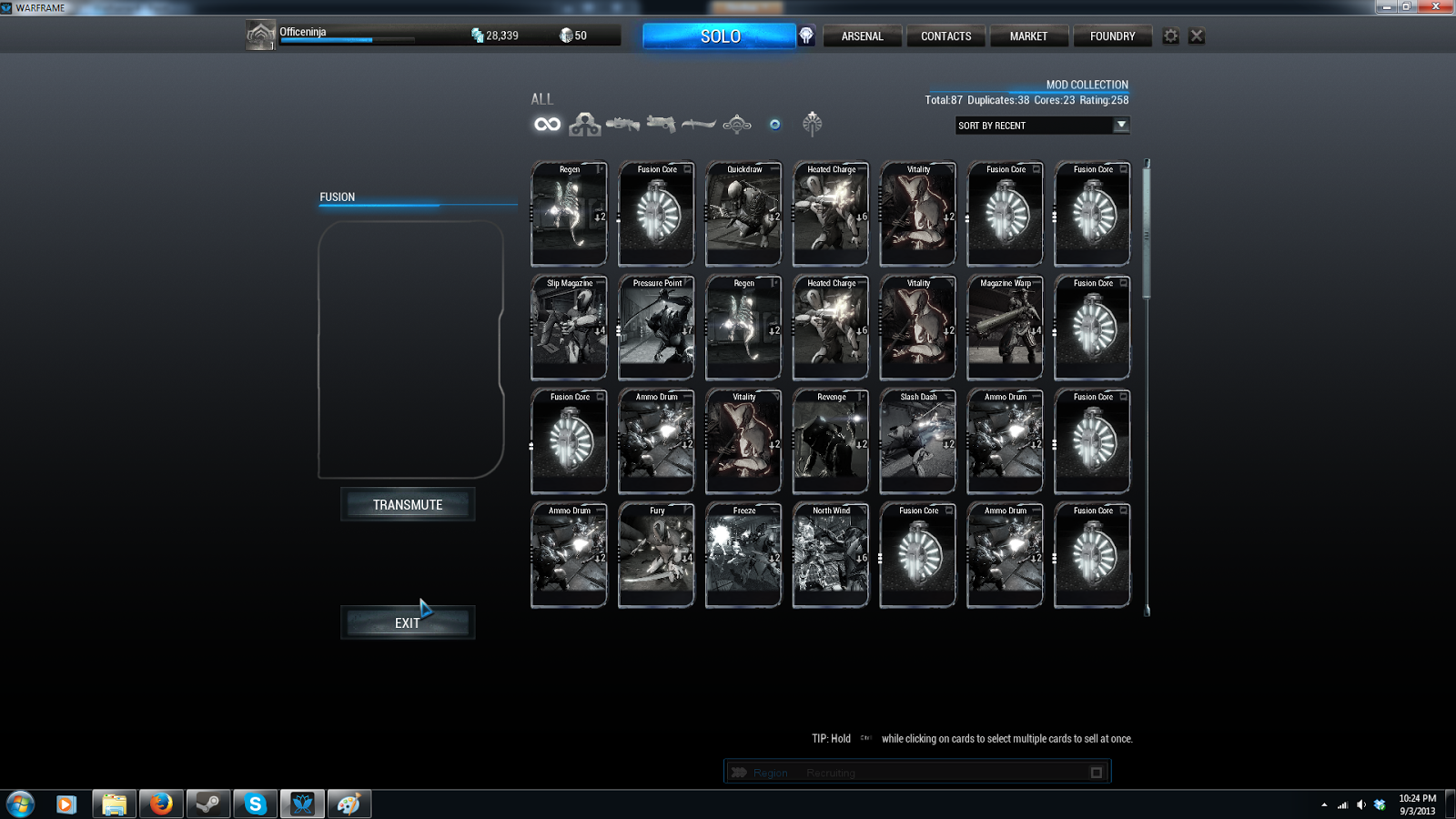Filter mods by melee sword icon
Viewport: 1456px width, 819px height.
[699, 124]
